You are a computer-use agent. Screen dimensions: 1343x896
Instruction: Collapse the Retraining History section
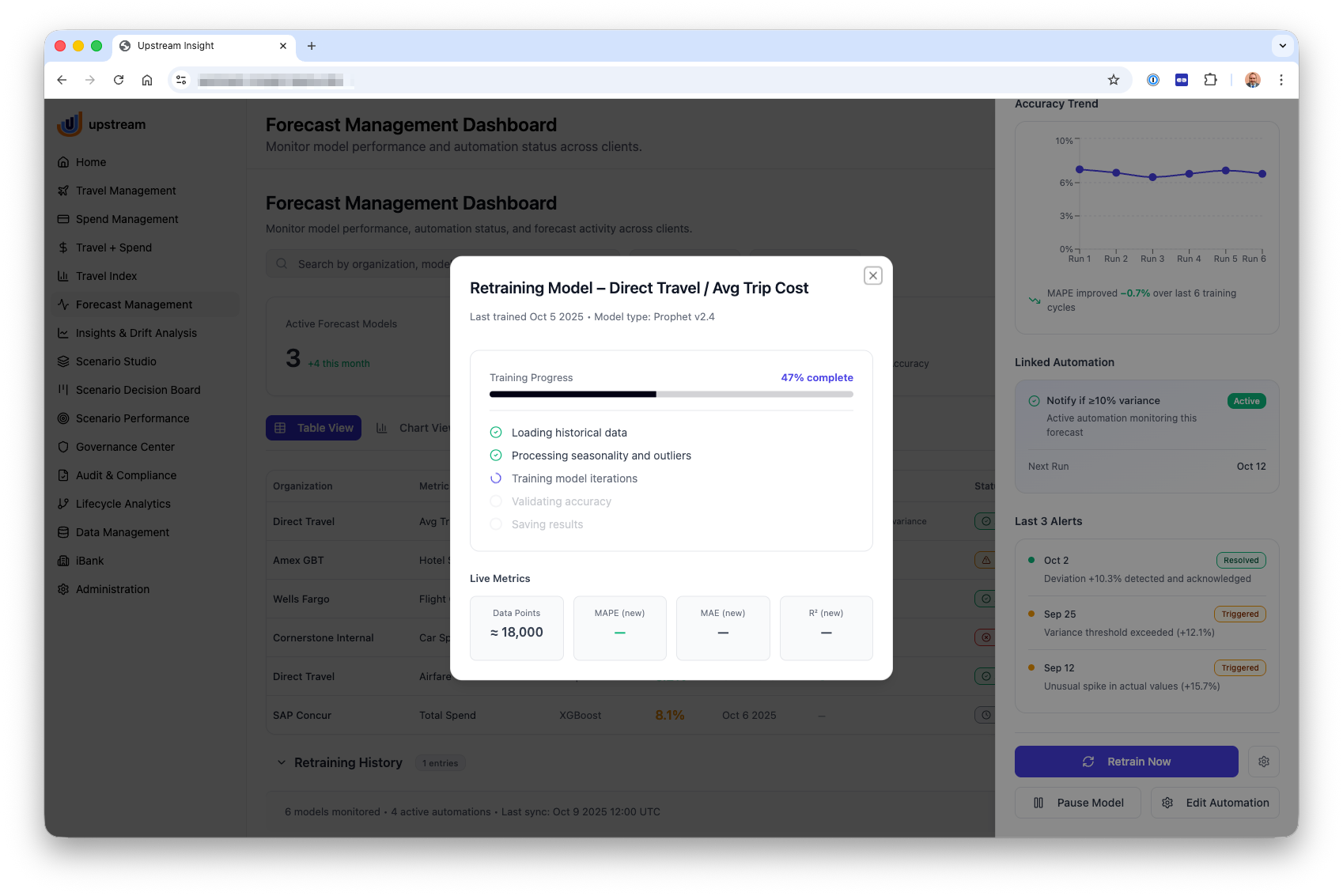(x=282, y=763)
